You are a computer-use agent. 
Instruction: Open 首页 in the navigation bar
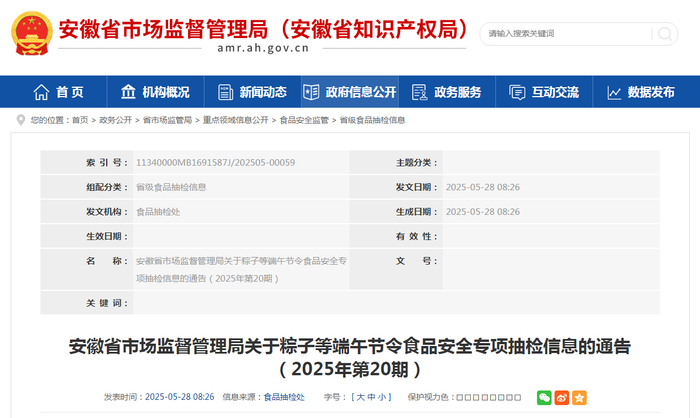(70, 92)
